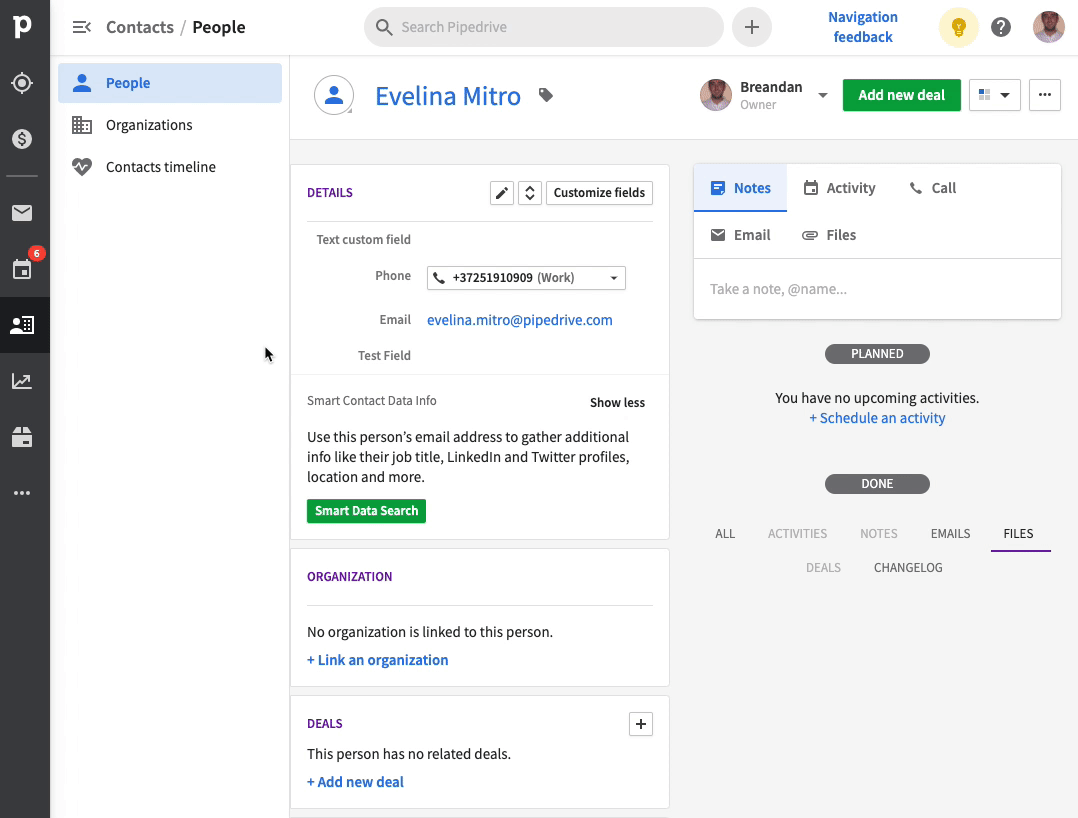The image size is (1078, 818).
Task: Click the plus icon in Deals section
Action: point(641,724)
